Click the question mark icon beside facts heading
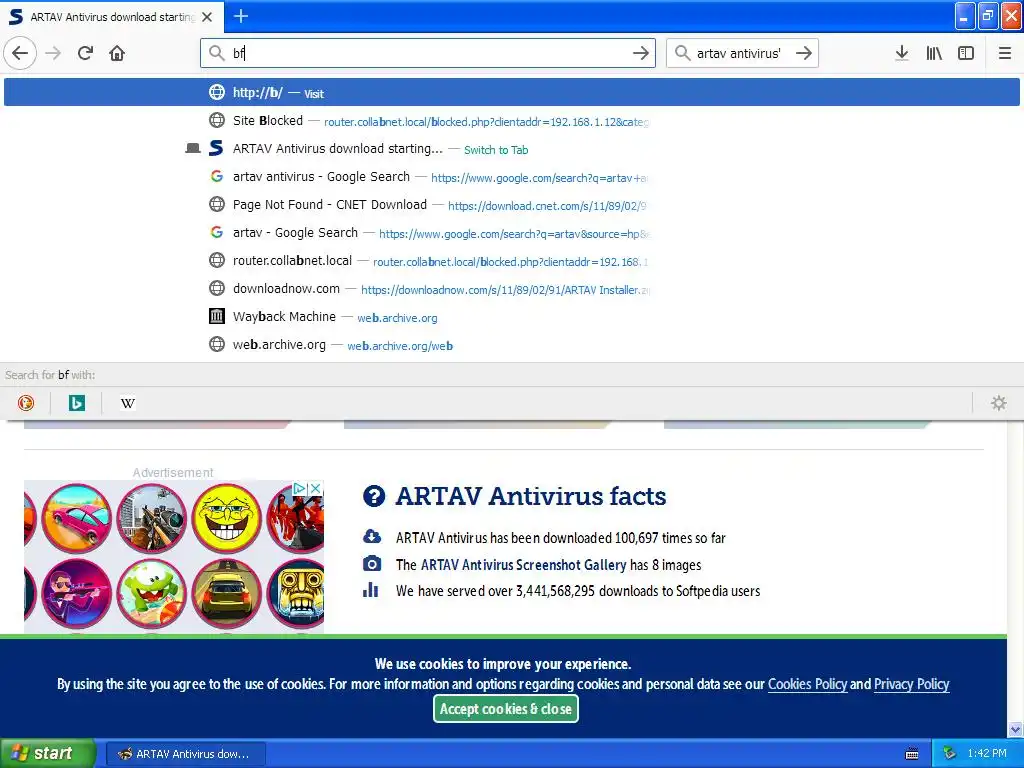Image resolution: width=1024 pixels, height=768 pixels. coord(374,496)
